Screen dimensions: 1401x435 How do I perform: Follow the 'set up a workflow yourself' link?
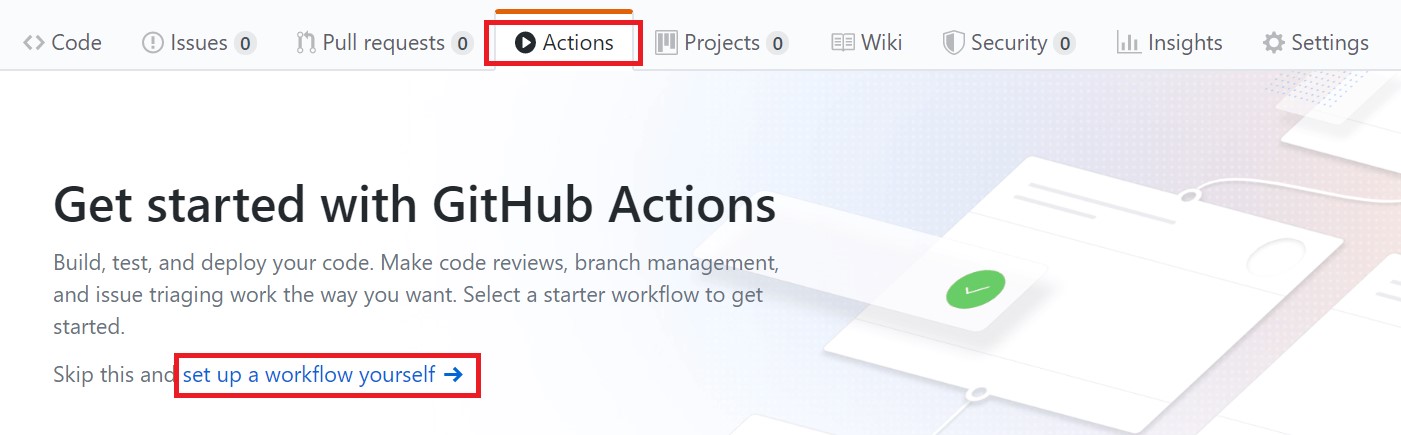[309, 375]
